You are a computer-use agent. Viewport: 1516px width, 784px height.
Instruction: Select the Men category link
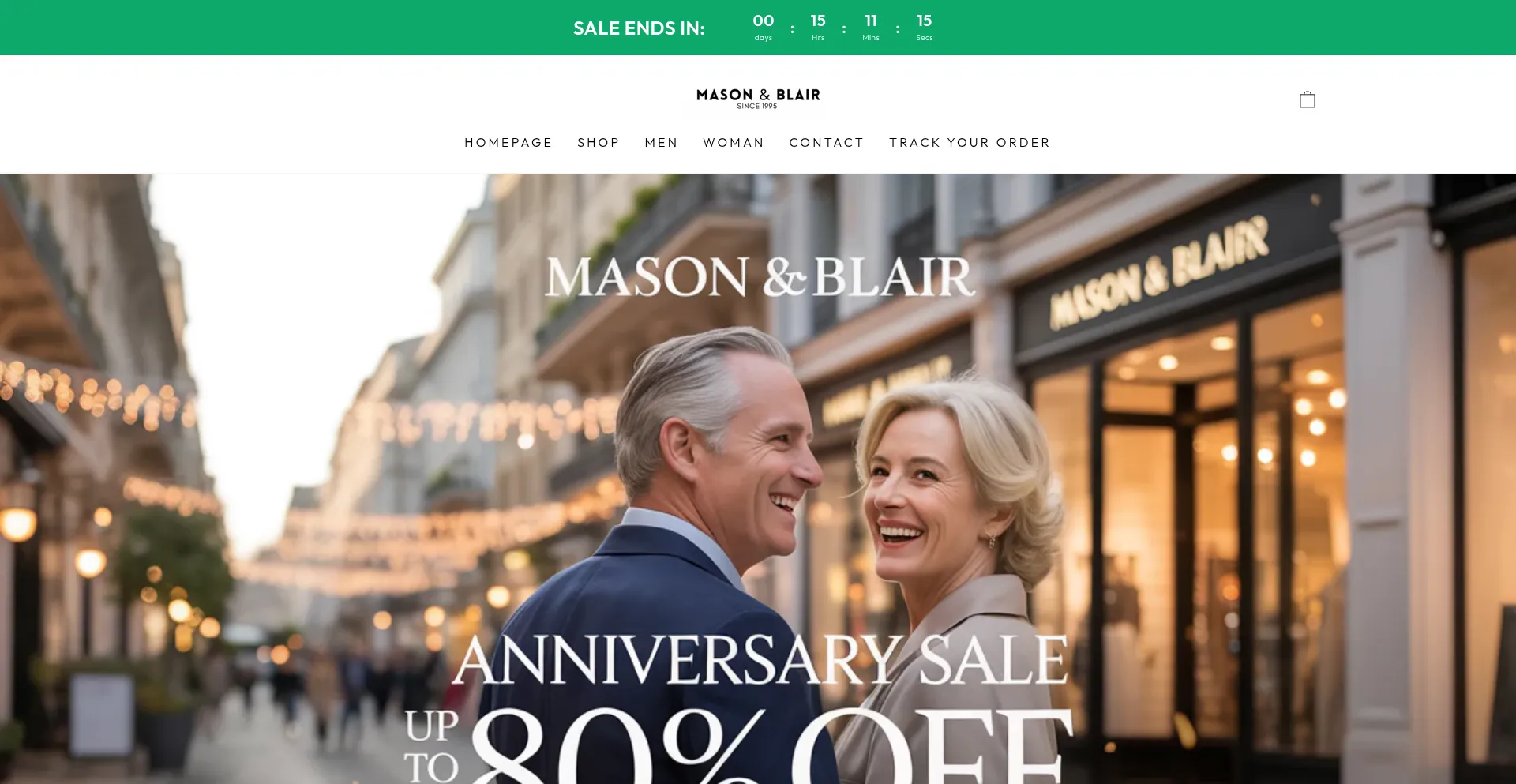[x=661, y=143]
